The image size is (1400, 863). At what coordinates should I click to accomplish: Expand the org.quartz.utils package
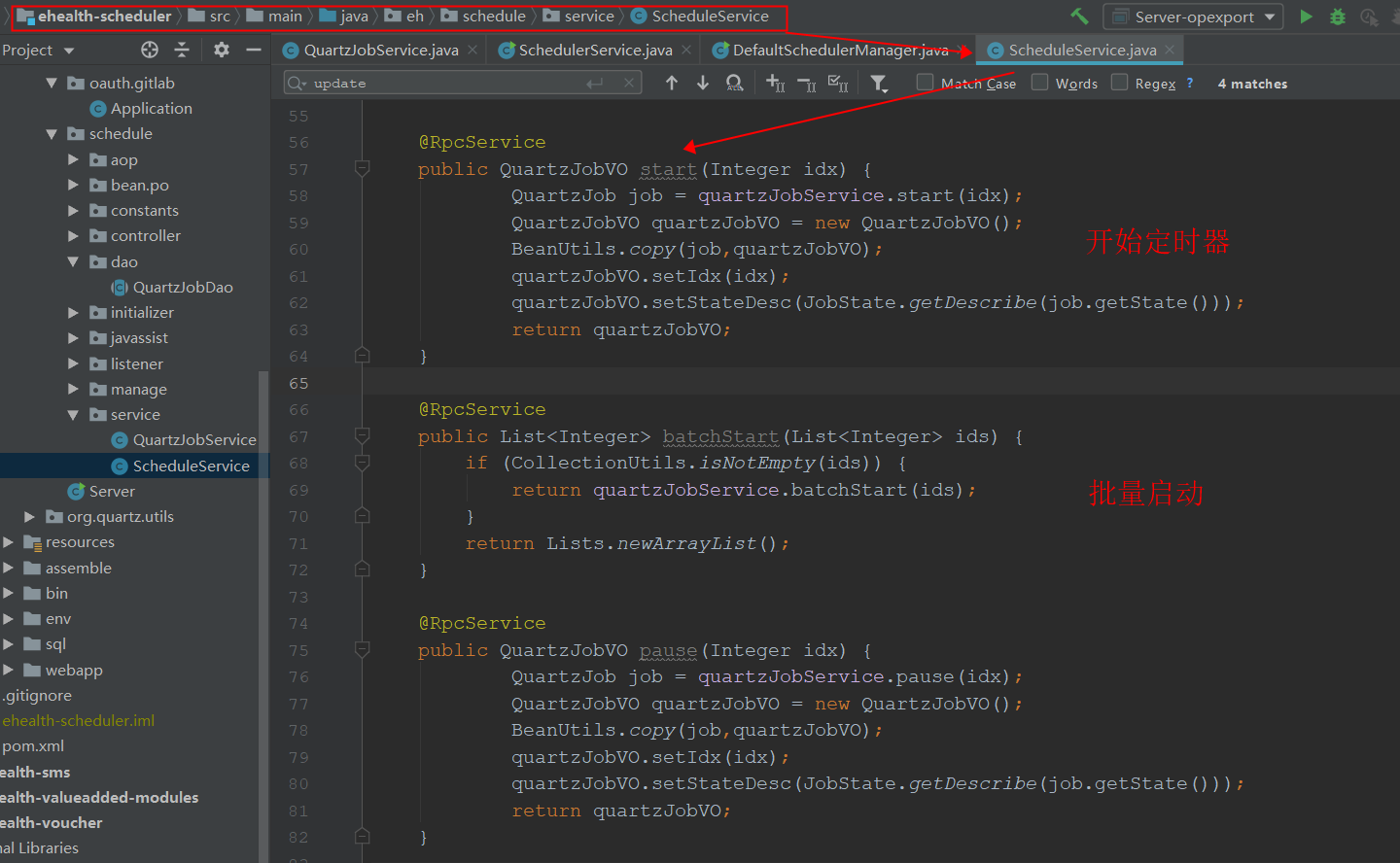(30, 517)
